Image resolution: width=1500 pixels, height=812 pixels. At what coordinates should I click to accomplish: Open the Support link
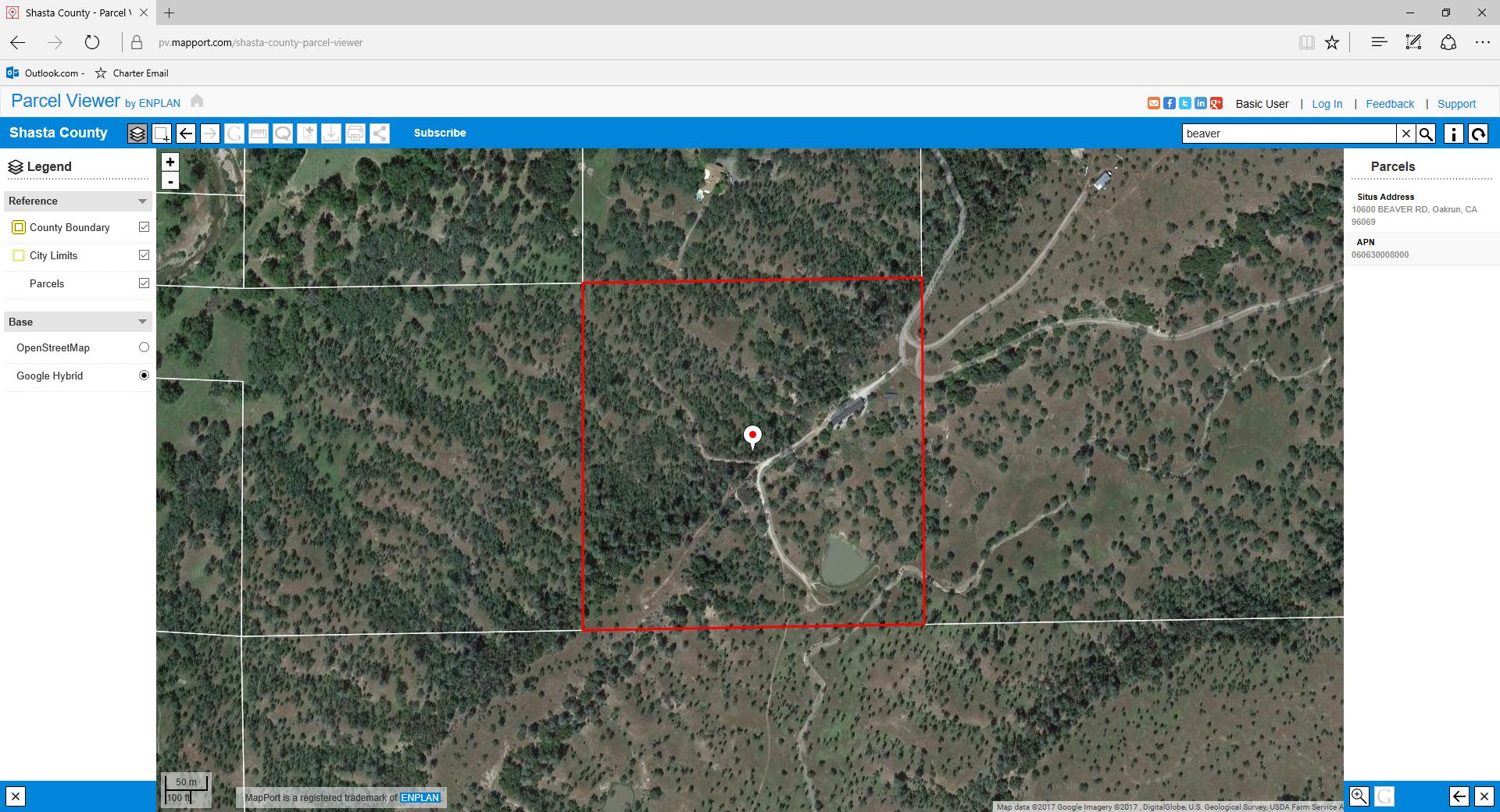[x=1456, y=104]
